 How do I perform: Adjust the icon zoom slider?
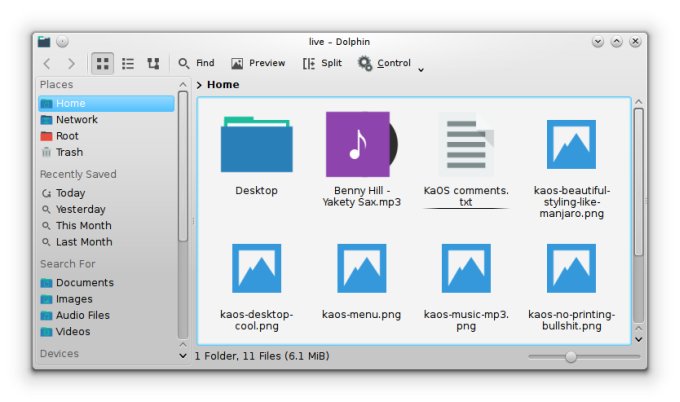570,356
